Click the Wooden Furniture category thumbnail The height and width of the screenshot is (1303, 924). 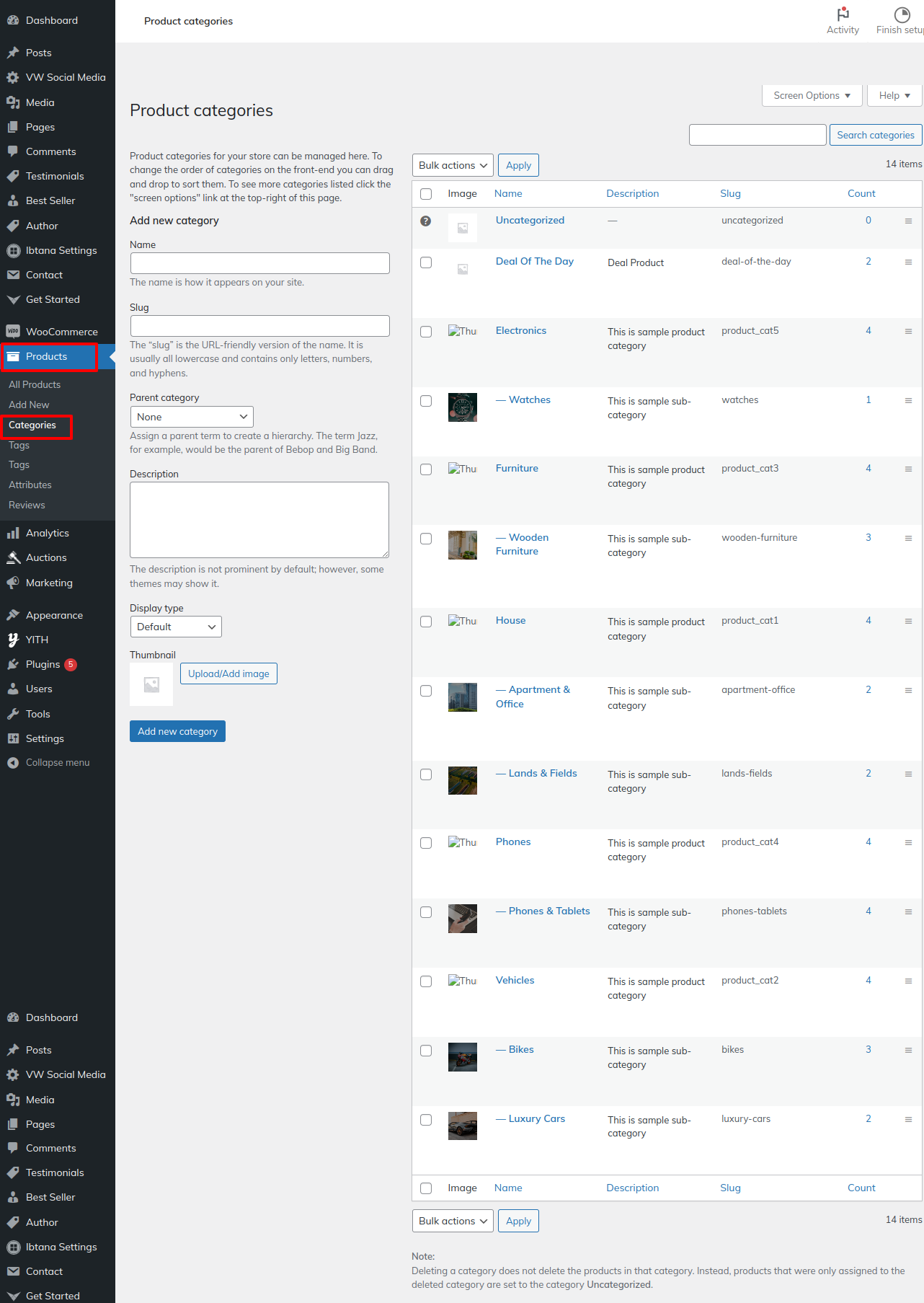click(463, 545)
